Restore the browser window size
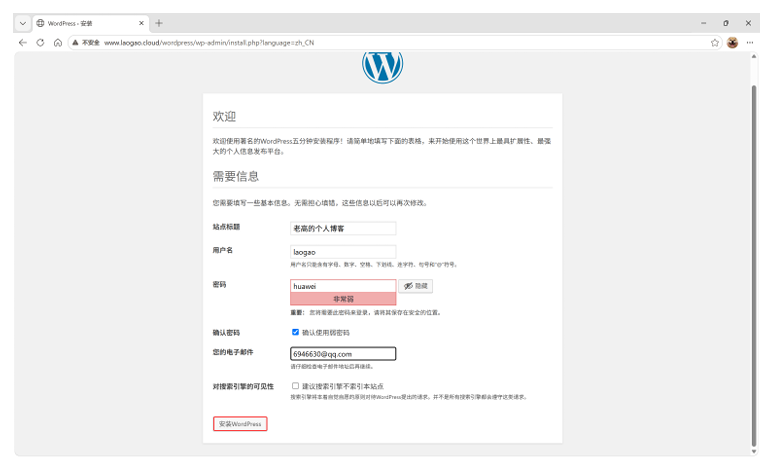Viewport: 780px width, 472px height. click(x=726, y=23)
